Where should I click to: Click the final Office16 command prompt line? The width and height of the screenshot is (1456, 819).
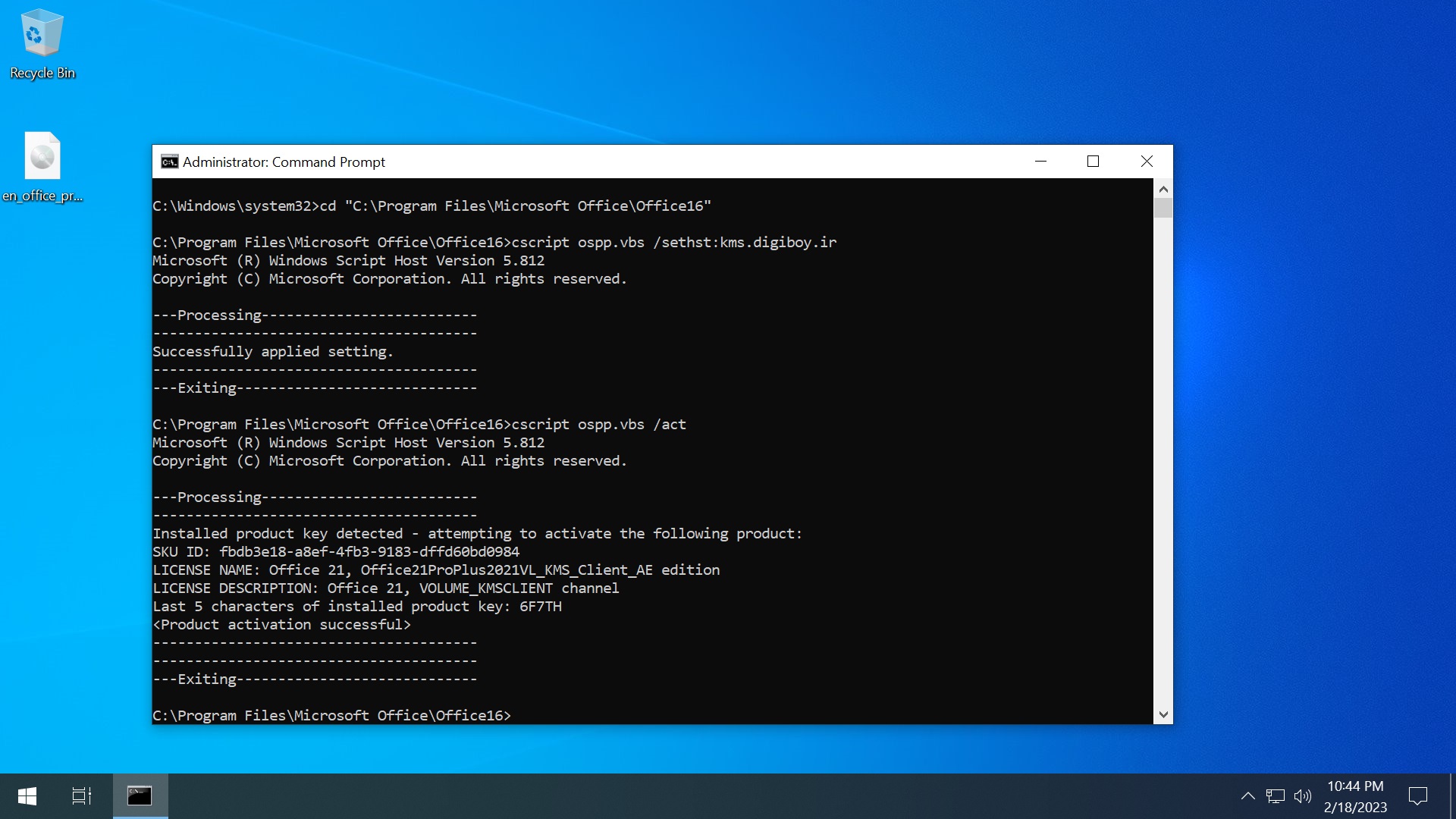point(332,716)
